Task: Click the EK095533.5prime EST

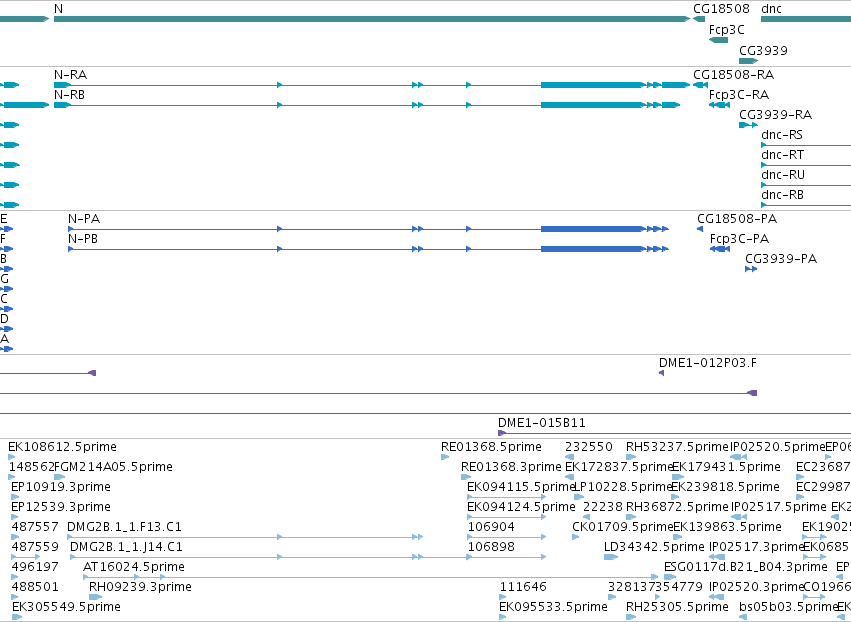Action: [x=503, y=617]
